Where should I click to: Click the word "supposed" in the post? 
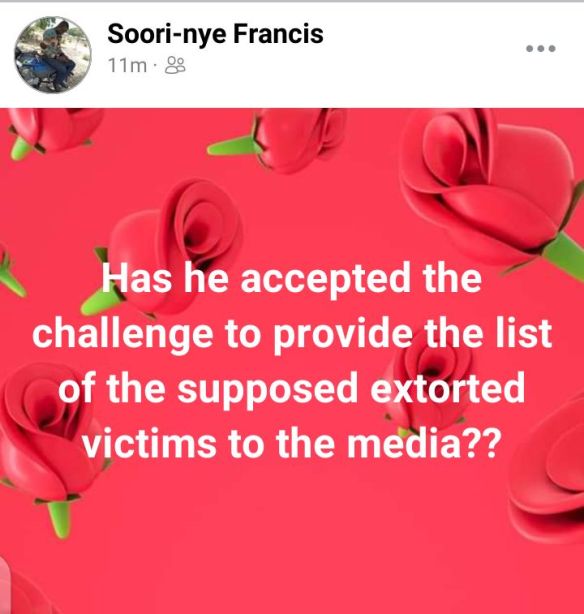coord(268,390)
